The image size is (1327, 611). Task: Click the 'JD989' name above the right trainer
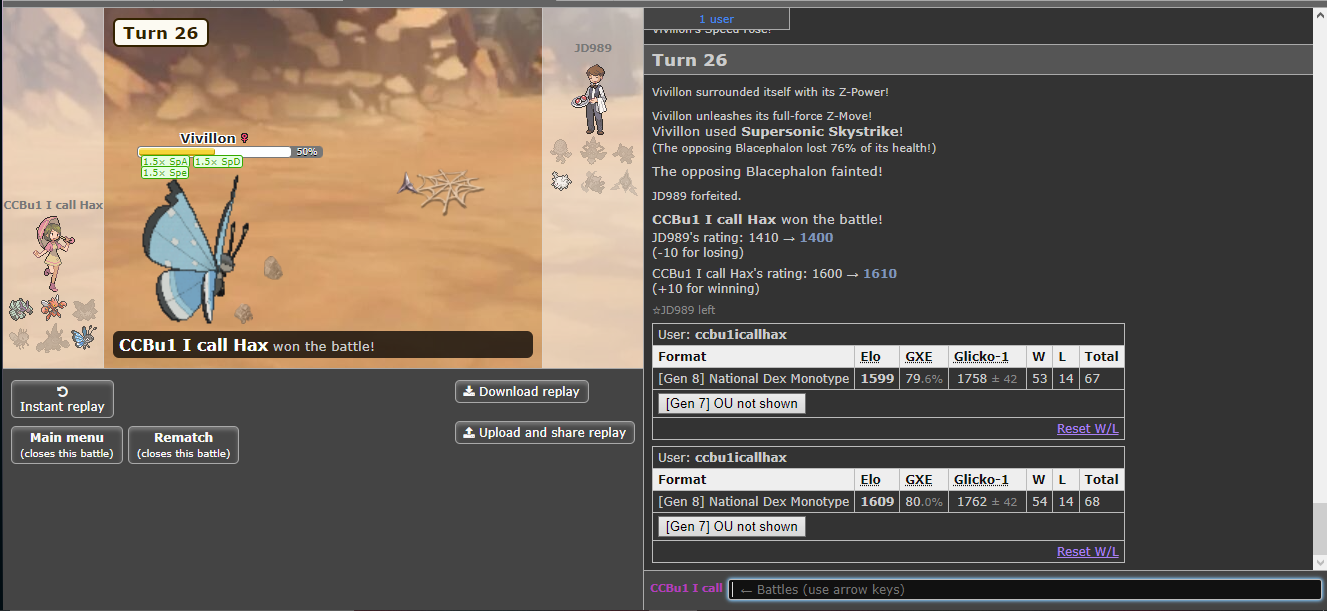(x=592, y=48)
